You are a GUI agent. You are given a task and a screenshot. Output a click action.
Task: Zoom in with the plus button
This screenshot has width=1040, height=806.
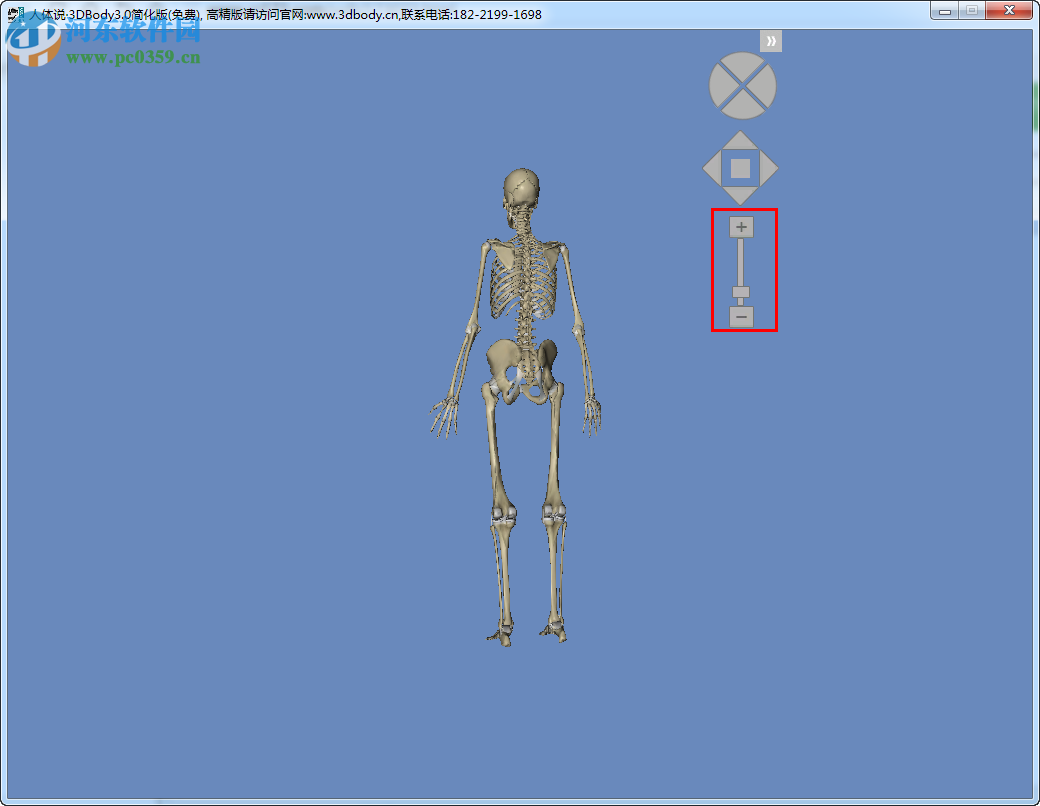740,227
